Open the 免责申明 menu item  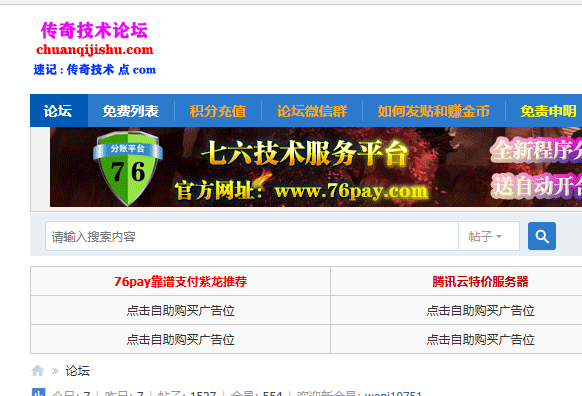pyautogui.click(x=548, y=111)
